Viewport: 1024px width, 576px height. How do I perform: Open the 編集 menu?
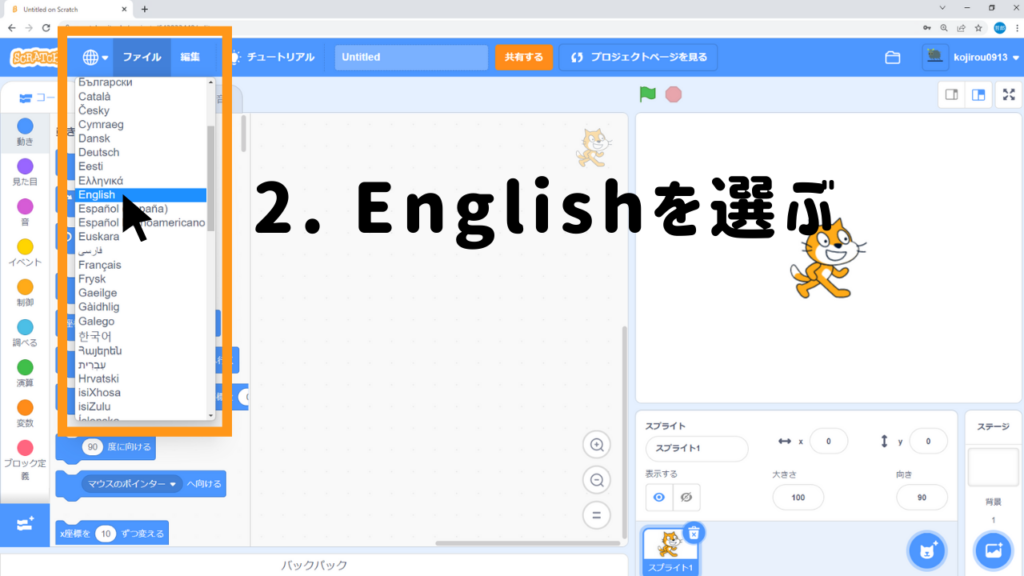(x=191, y=57)
